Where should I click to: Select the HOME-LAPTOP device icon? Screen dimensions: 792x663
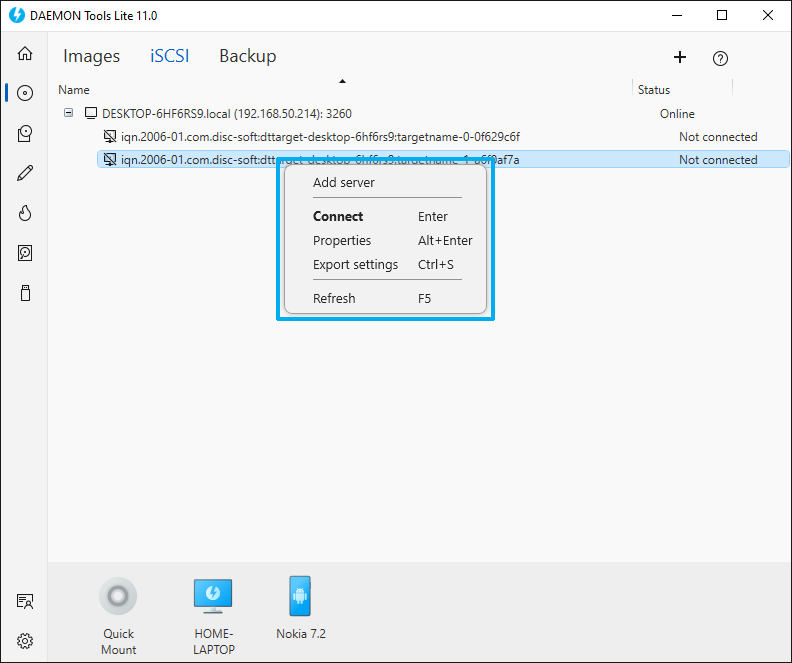(213, 596)
